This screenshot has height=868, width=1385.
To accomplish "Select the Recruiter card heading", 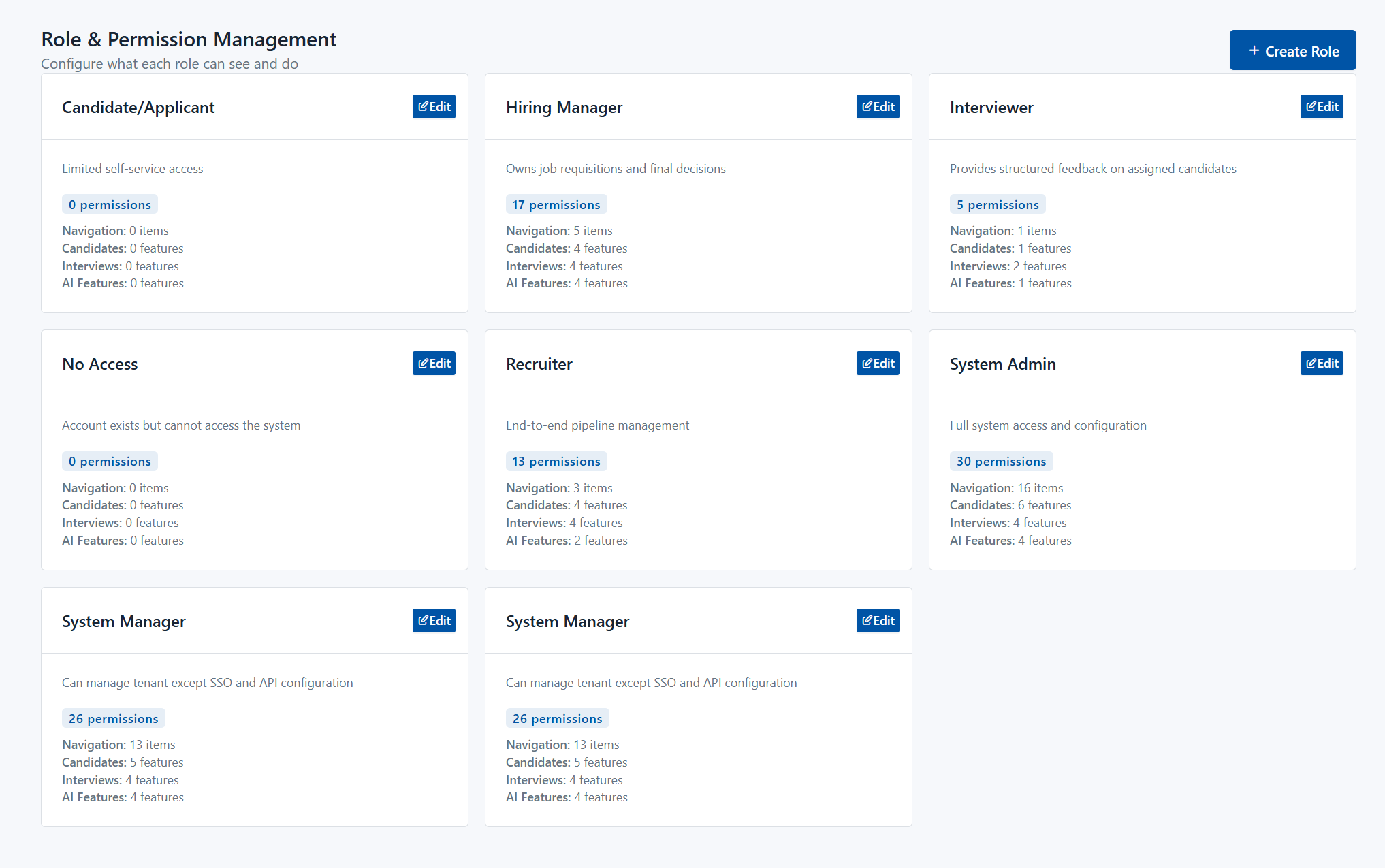I will point(539,364).
